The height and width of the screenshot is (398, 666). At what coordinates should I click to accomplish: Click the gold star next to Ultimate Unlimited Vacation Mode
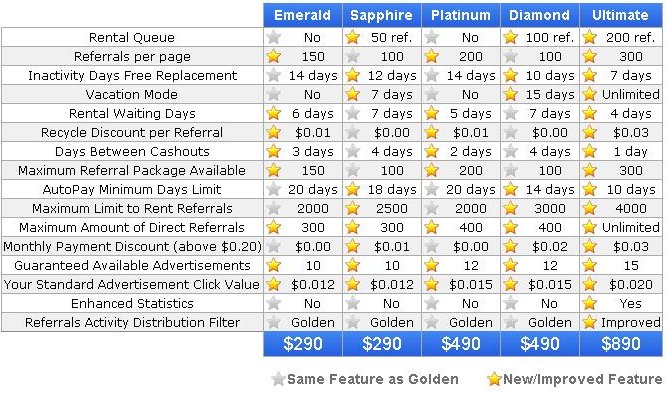(x=590, y=94)
